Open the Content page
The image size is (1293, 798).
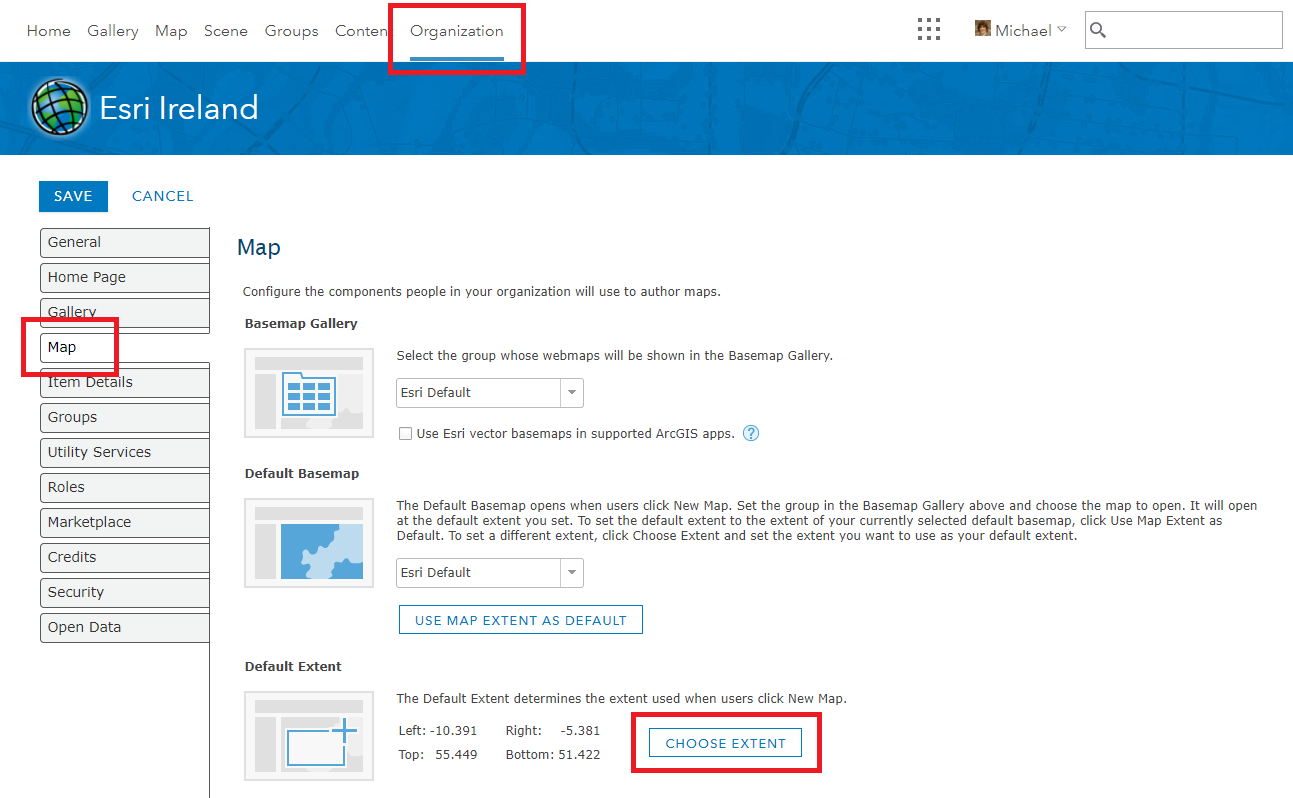(362, 31)
